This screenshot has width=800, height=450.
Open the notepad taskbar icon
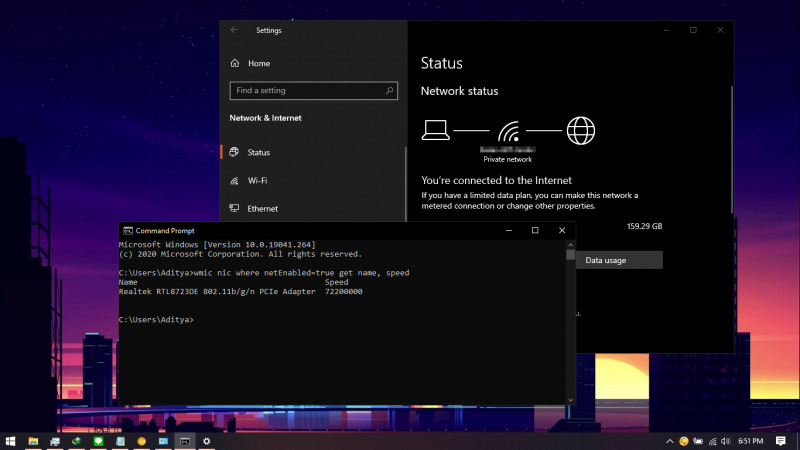point(120,441)
